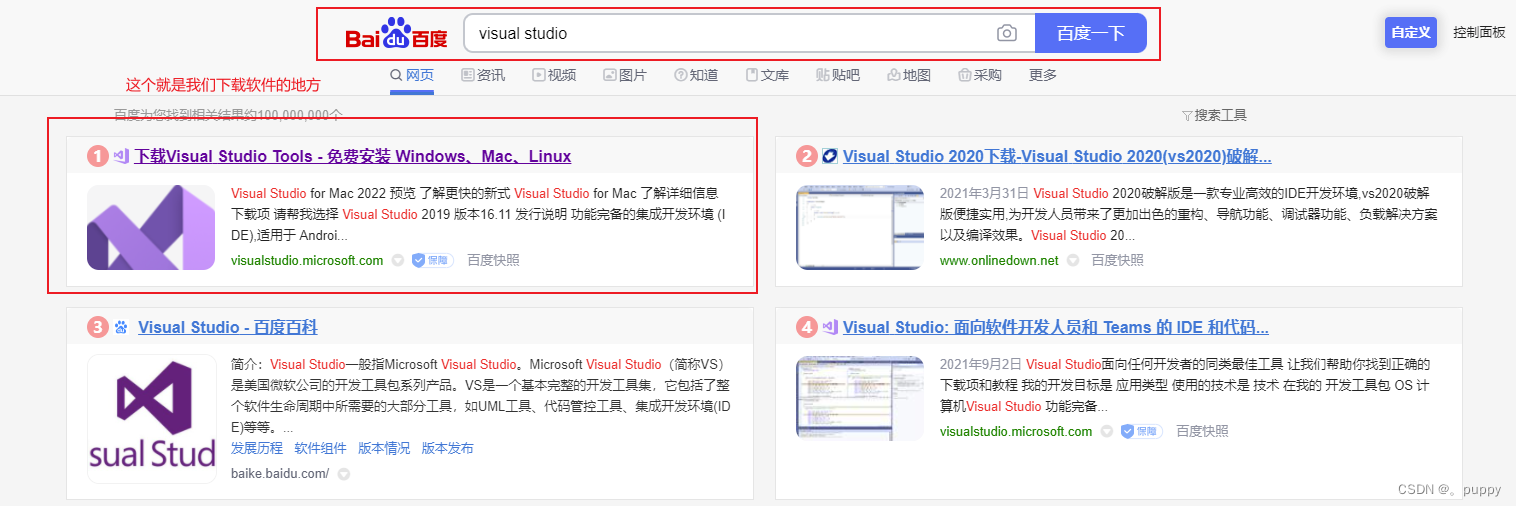Image resolution: width=1516 pixels, height=506 pixels.
Task: Expand dropdown arrow after fourth result URL
Action: (x=1106, y=432)
